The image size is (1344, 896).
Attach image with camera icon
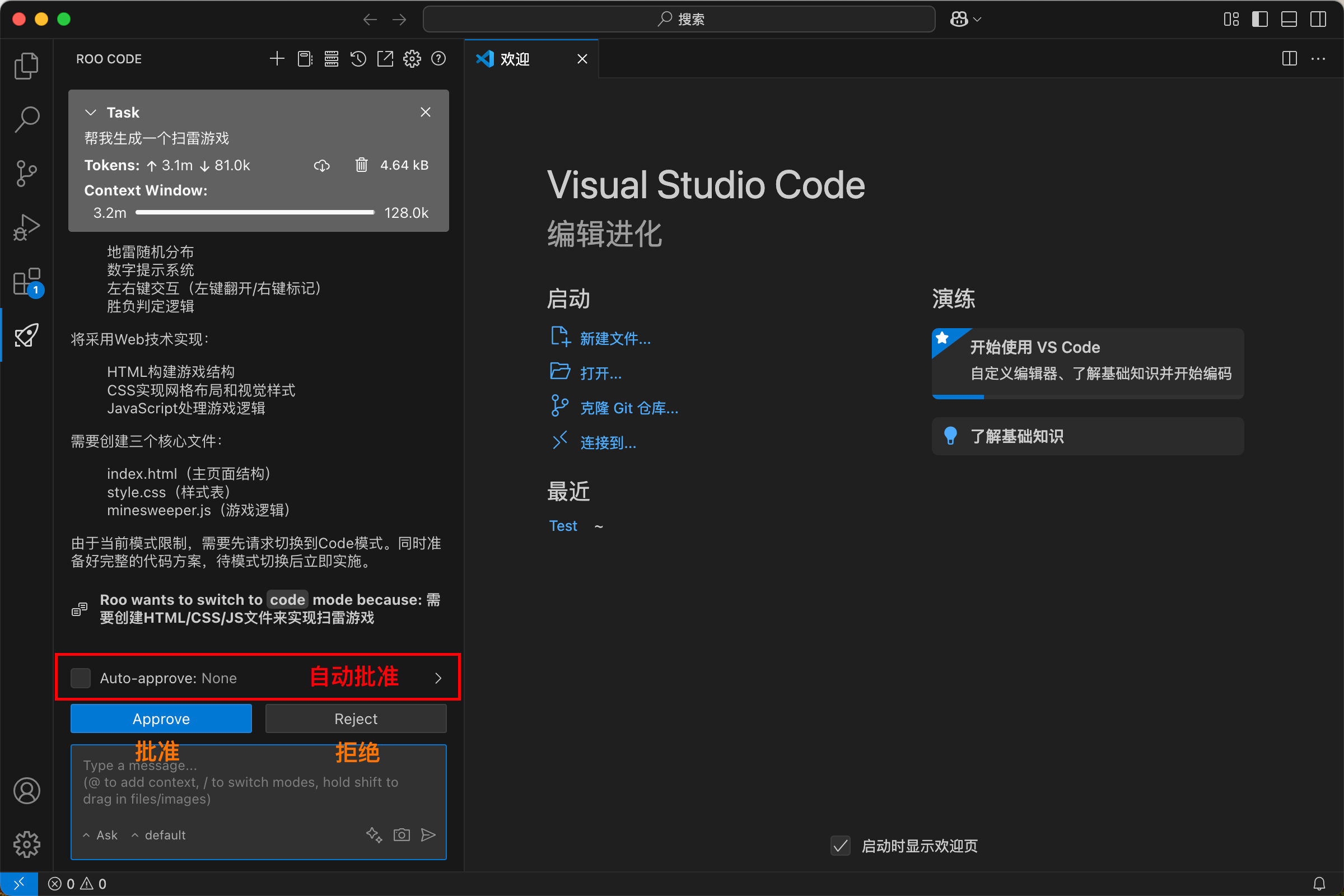pyautogui.click(x=402, y=835)
